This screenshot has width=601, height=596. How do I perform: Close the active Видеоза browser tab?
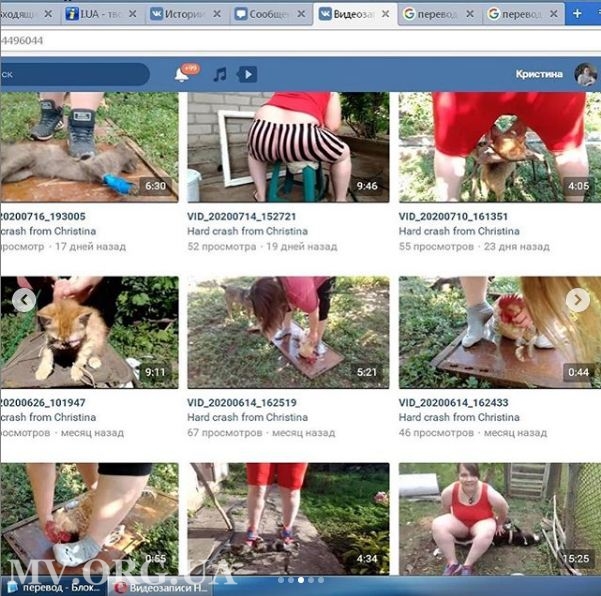(385, 14)
